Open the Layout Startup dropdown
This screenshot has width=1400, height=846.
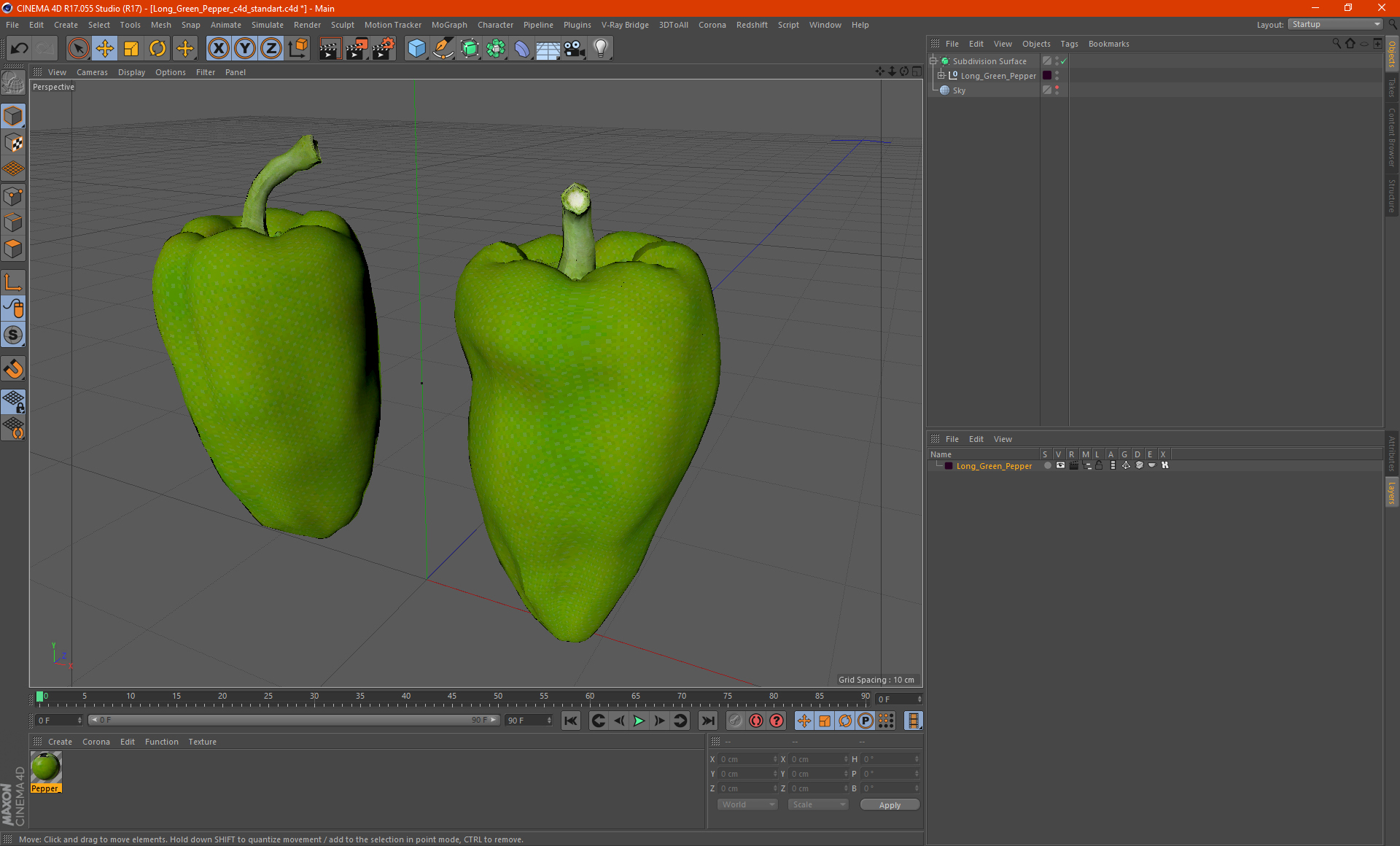click(1335, 24)
